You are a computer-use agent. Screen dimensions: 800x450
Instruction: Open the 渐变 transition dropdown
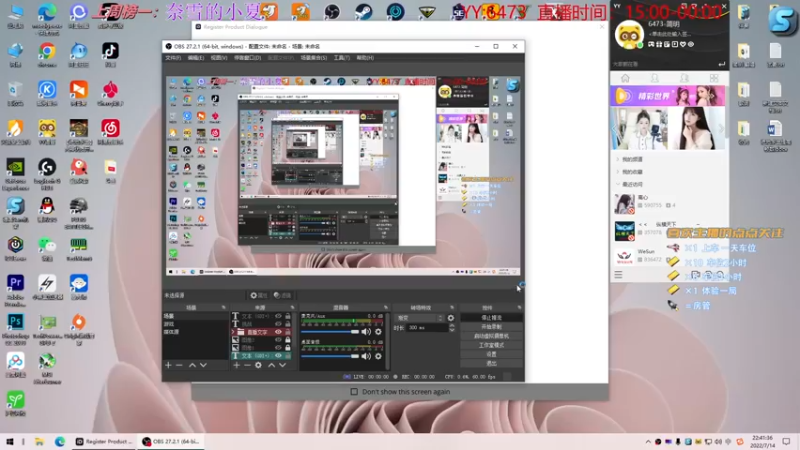[x=419, y=318]
